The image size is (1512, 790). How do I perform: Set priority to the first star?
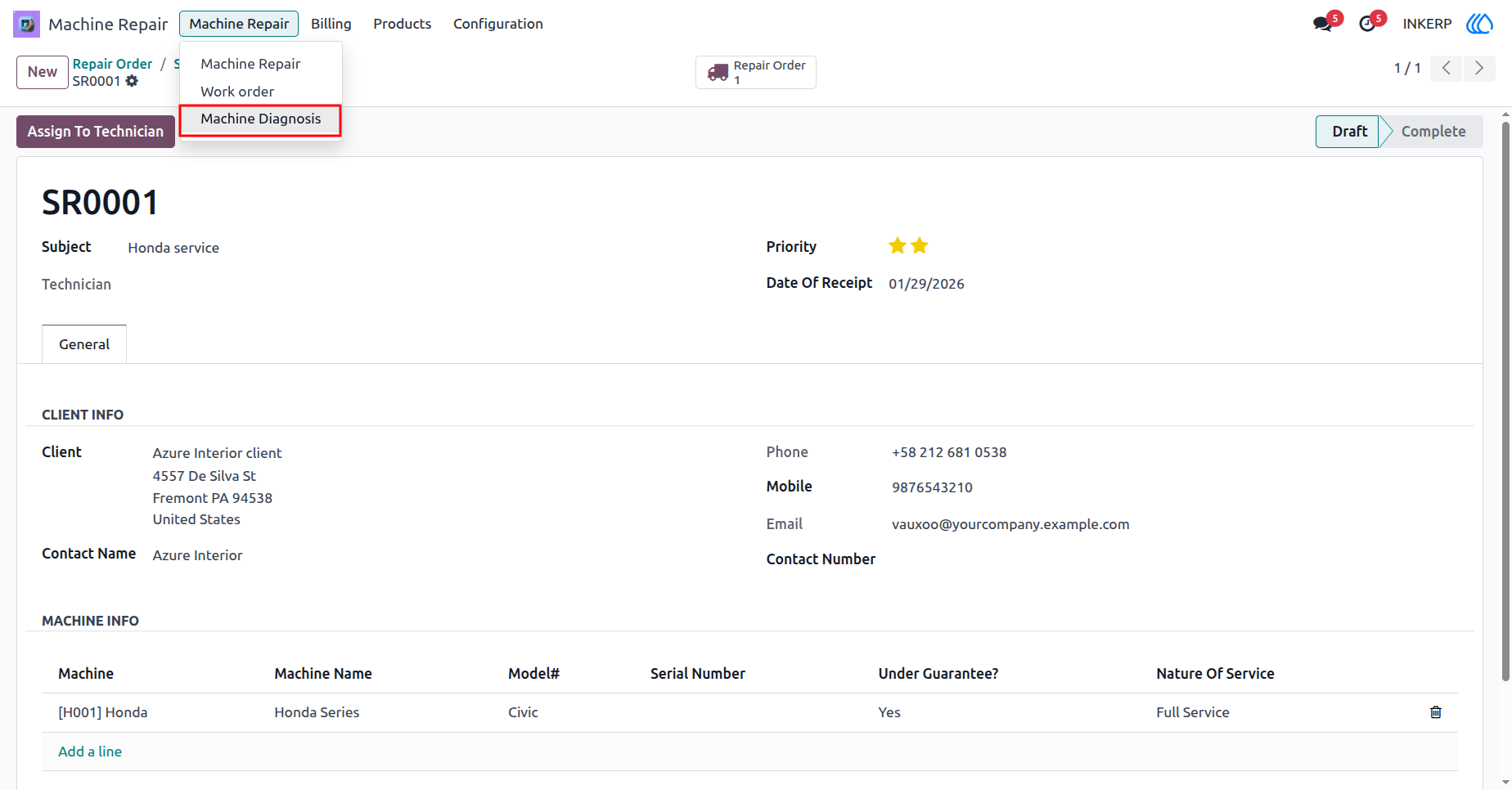(898, 245)
